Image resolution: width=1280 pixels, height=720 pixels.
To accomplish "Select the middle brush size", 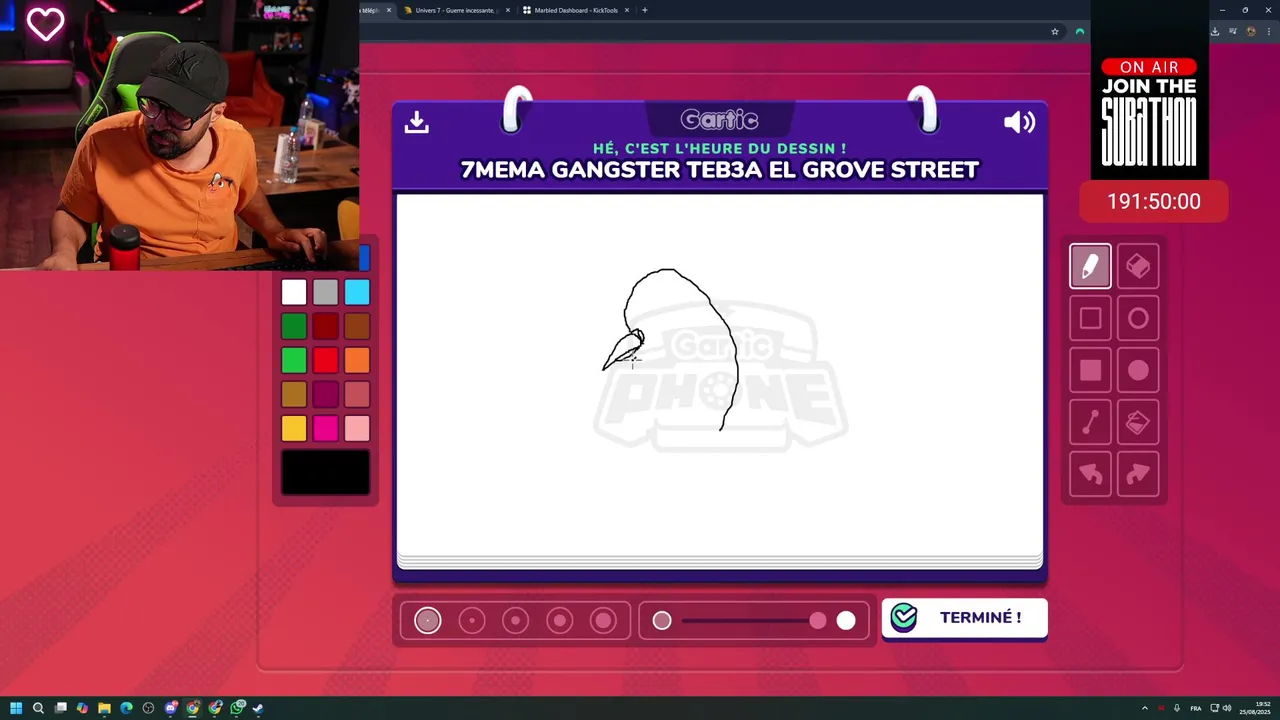I will (515, 621).
